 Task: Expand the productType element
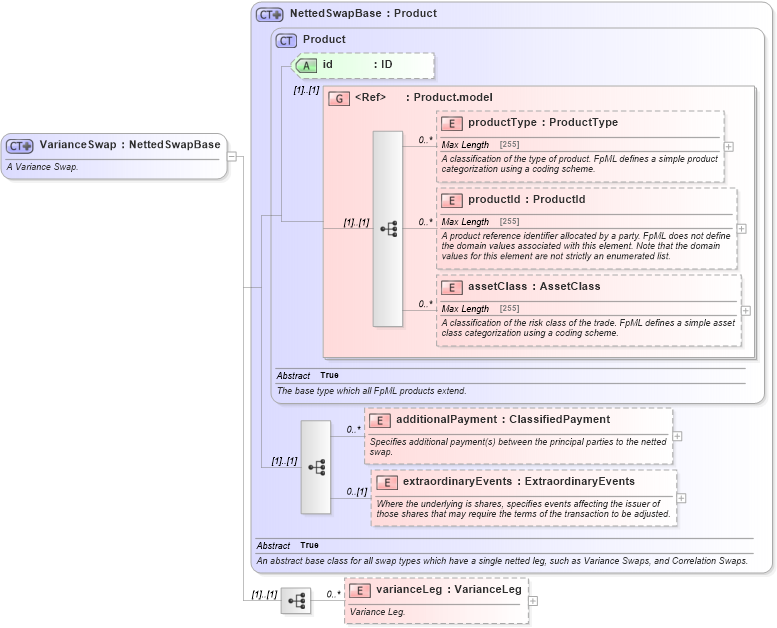pyautogui.click(x=728, y=147)
